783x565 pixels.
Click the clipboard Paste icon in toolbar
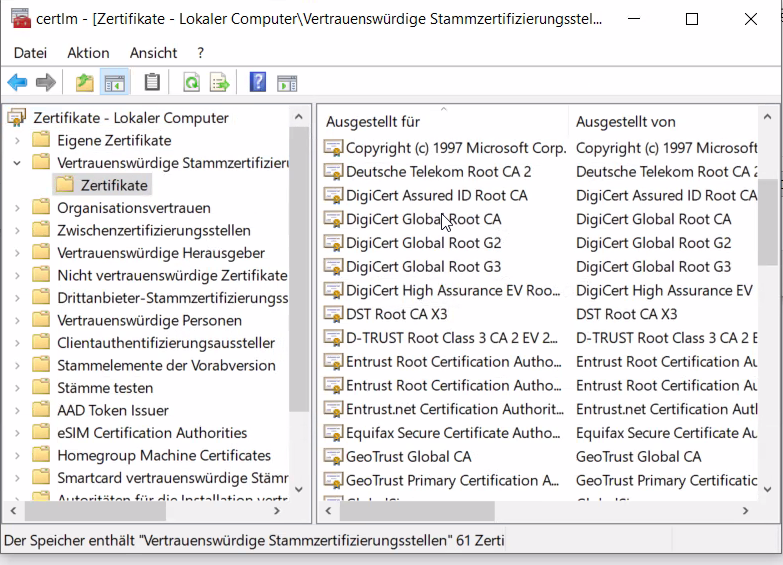click(152, 82)
